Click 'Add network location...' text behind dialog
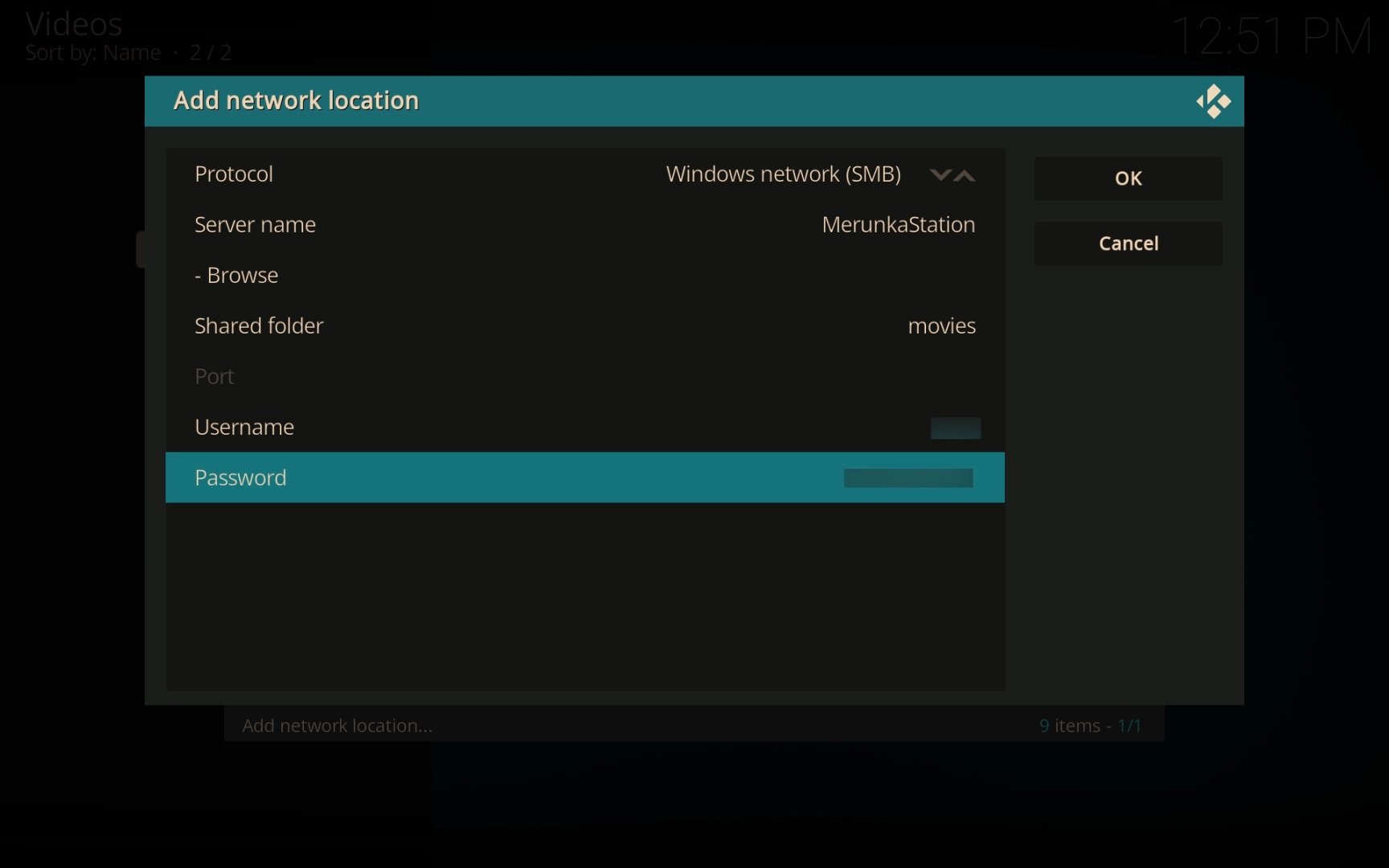Screen dimensions: 1389x868 point(338,726)
